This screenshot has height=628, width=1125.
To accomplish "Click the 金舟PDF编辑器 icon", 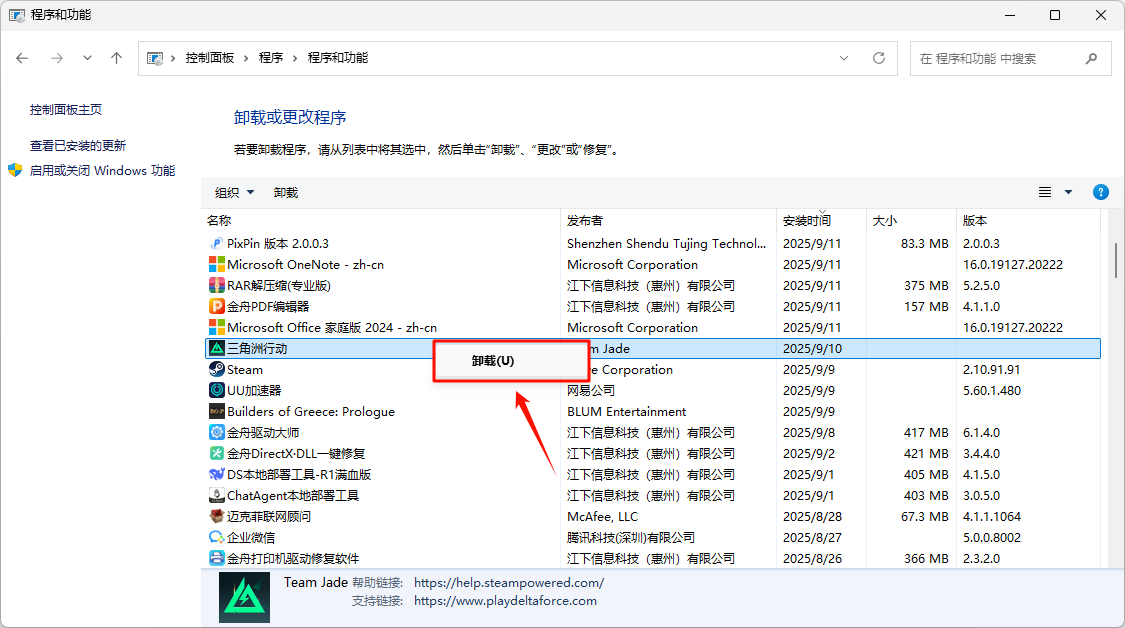I will (216, 306).
